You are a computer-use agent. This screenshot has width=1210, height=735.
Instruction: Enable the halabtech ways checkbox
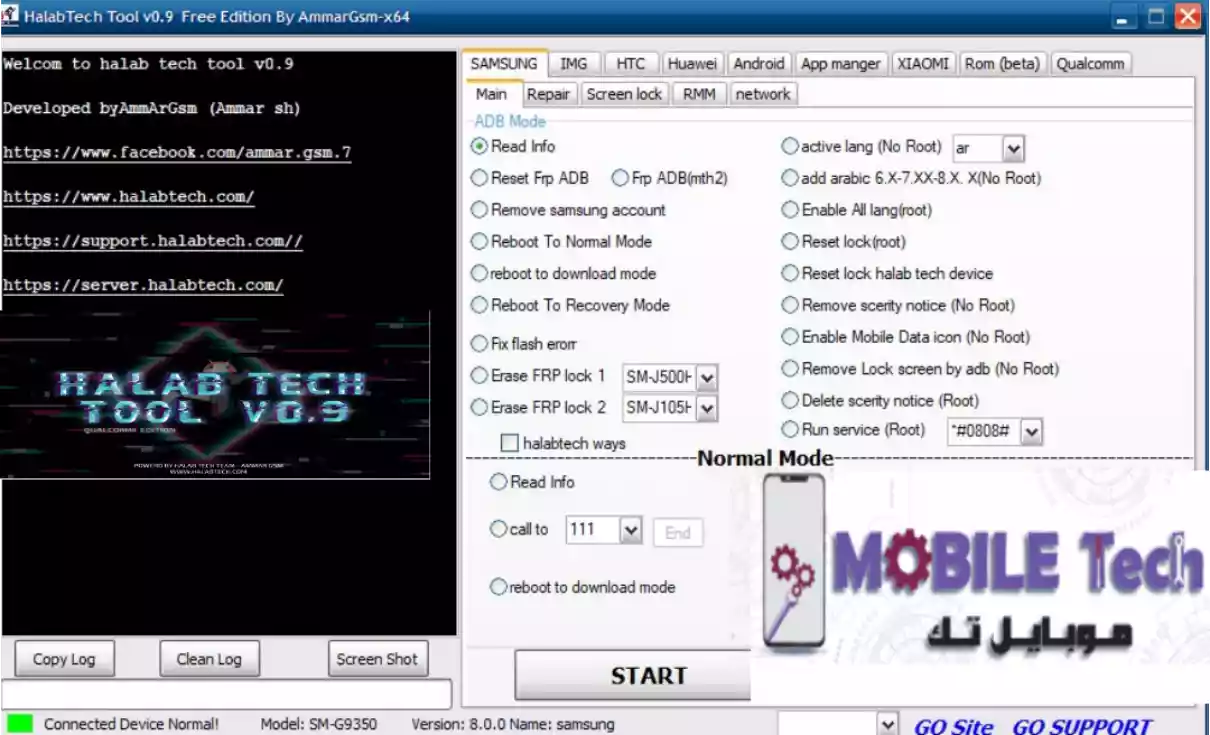[563, 442]
